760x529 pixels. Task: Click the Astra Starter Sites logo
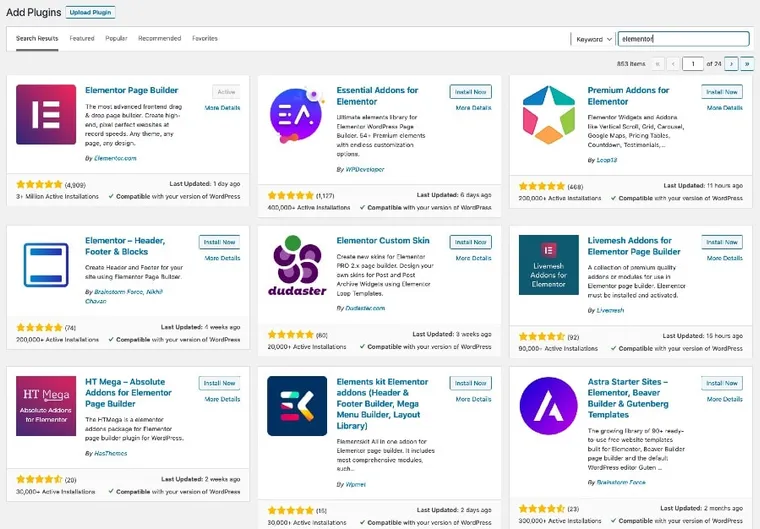(x=549, y=406)
